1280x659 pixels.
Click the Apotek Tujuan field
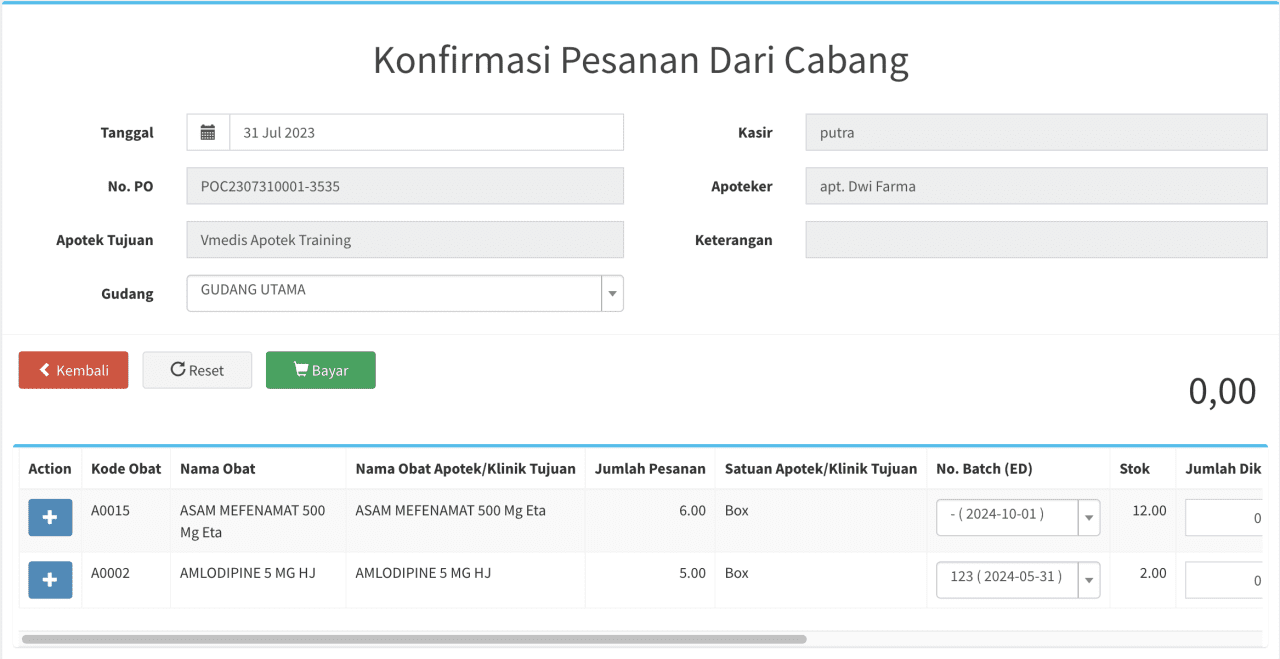point(405,240)
